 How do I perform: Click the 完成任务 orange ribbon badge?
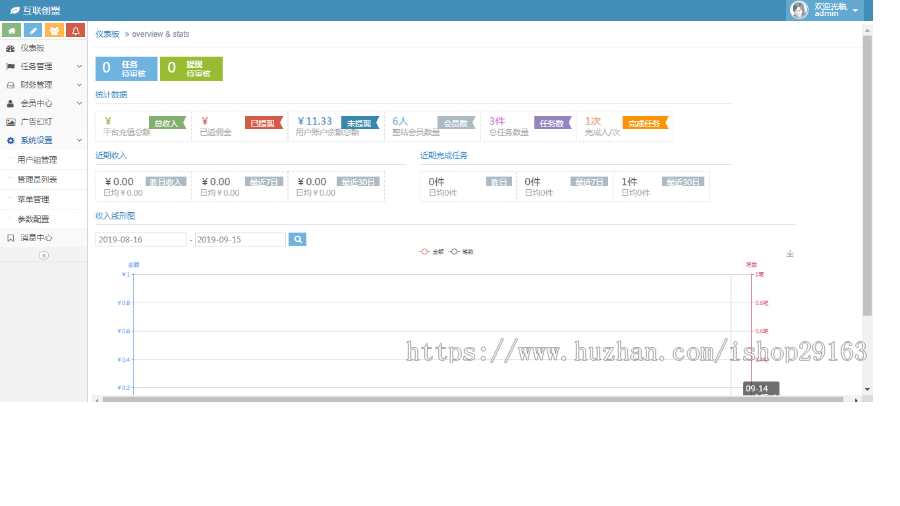(x=645, y=123)
